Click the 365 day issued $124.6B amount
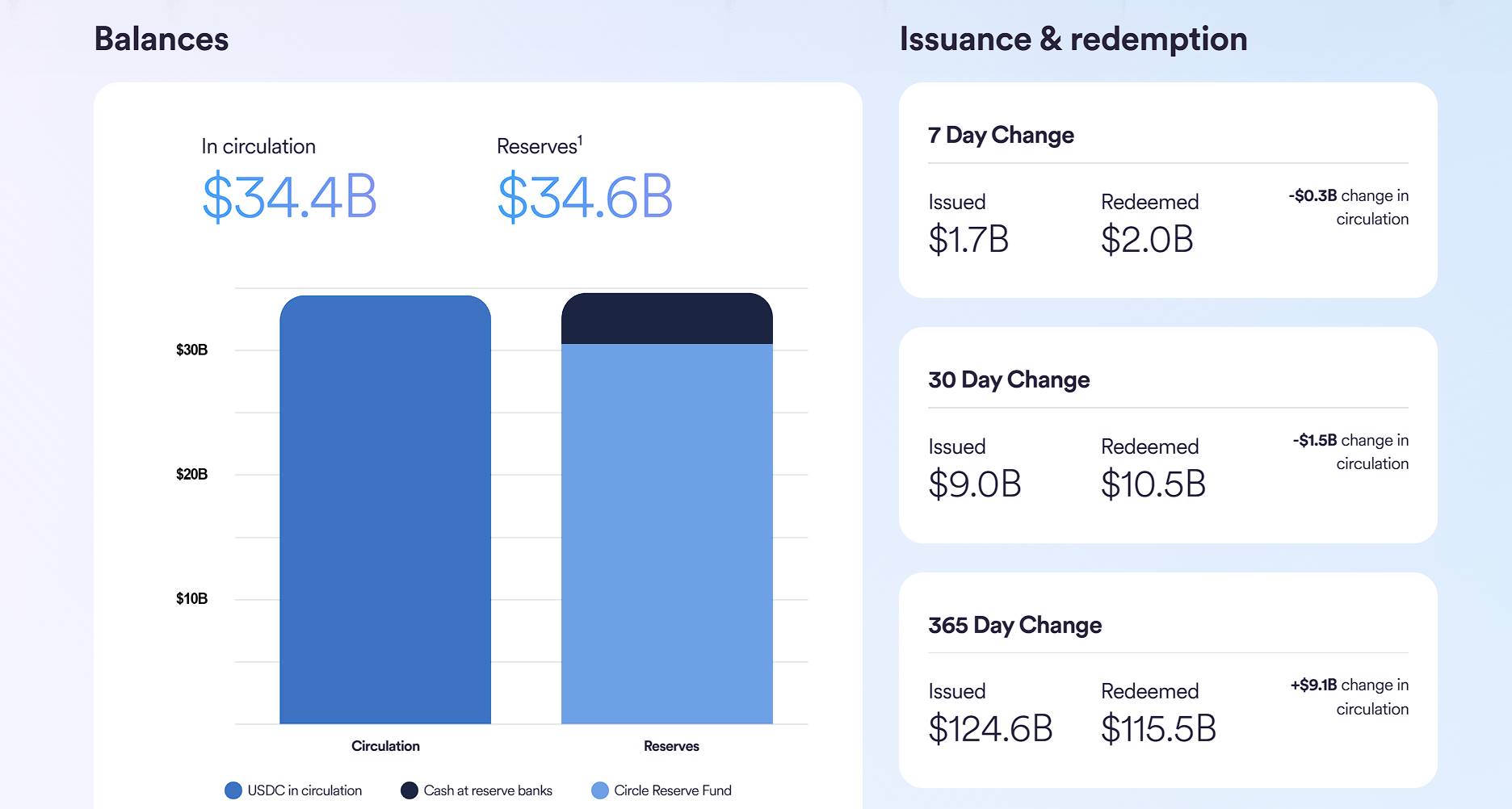The width and height of the screenshot is (1512, 809). pyautogui.click(x=990, y=729)
